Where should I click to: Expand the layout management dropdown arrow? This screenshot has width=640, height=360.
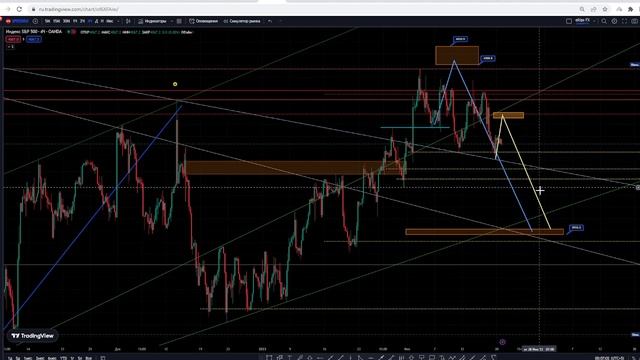tap(594, 21)
